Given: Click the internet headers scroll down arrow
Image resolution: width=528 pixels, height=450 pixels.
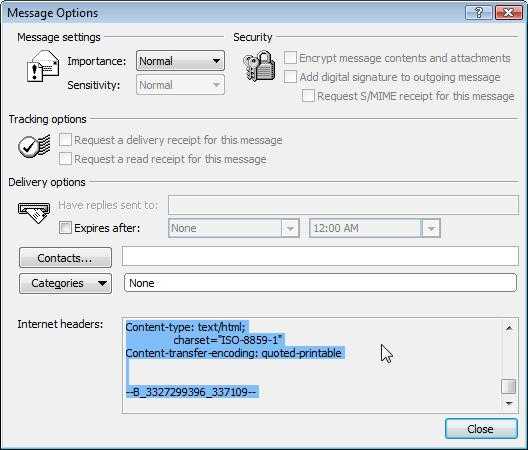Looking at the screenshot, I should click(509, 403).
